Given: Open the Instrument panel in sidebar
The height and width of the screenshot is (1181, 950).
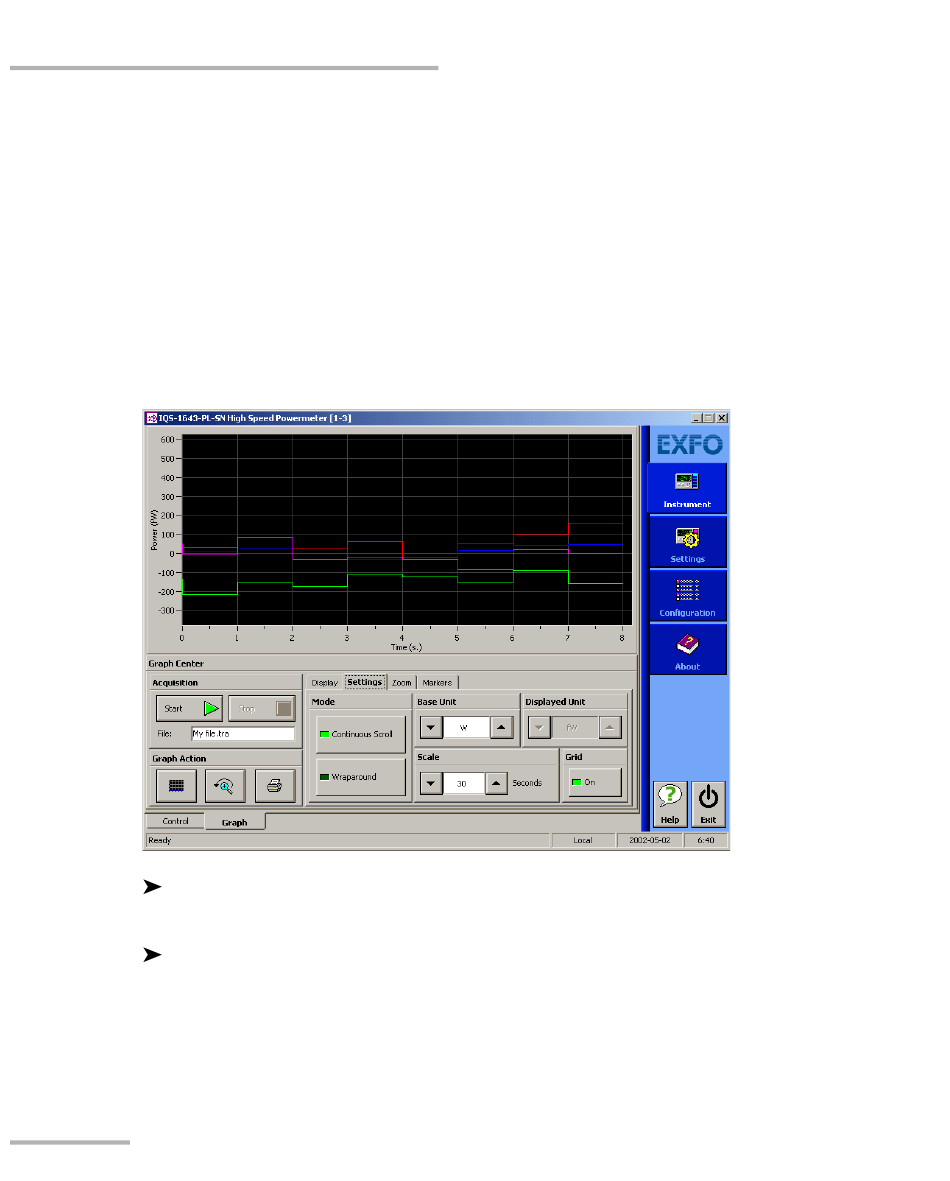Looking at the screenshot, I should (686, 487).
